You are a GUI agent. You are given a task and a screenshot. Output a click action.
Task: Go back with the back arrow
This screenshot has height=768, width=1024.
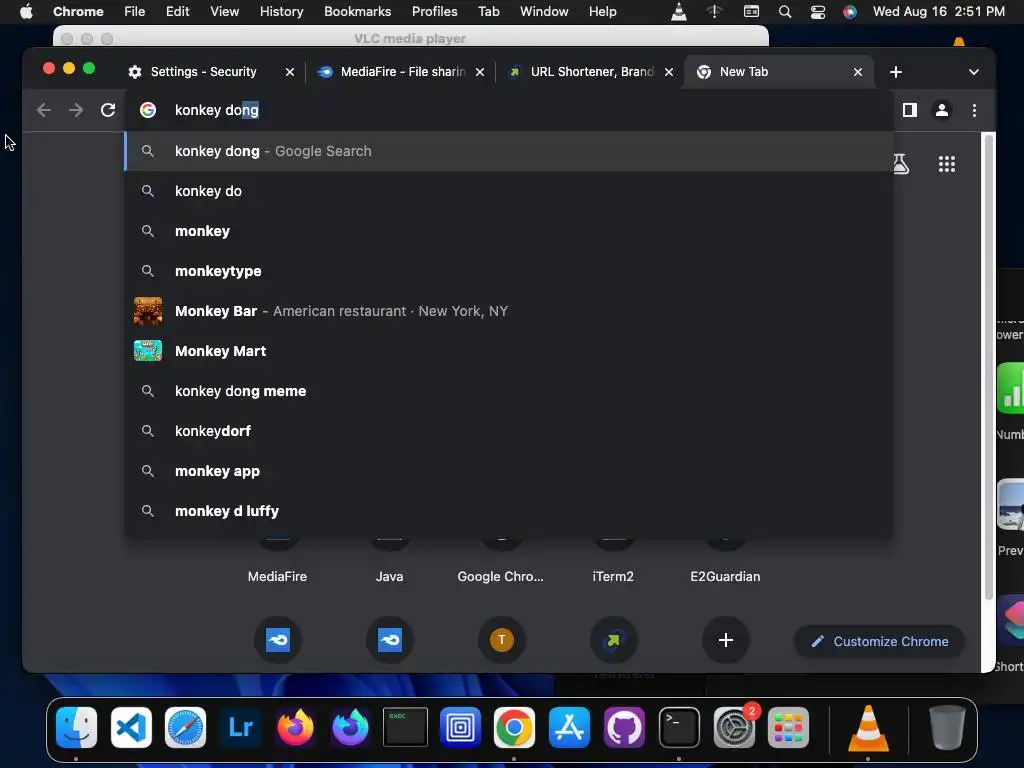click(x=44, y=110)
